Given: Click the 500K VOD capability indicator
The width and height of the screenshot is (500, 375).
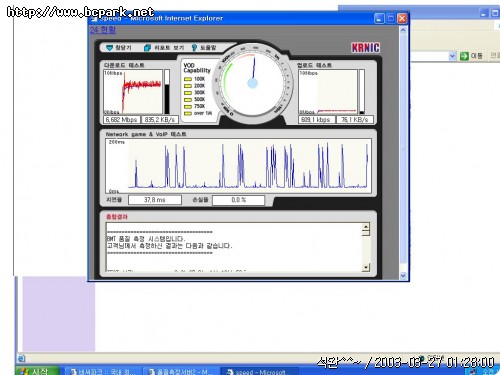Looking at the screenshot, I should tap(188, 99).
